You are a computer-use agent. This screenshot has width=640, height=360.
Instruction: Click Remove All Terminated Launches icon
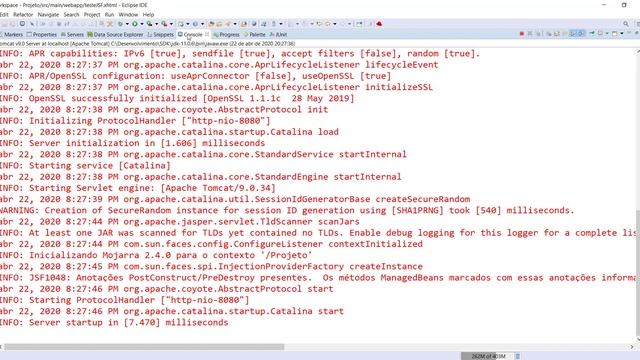click(538, 33)
